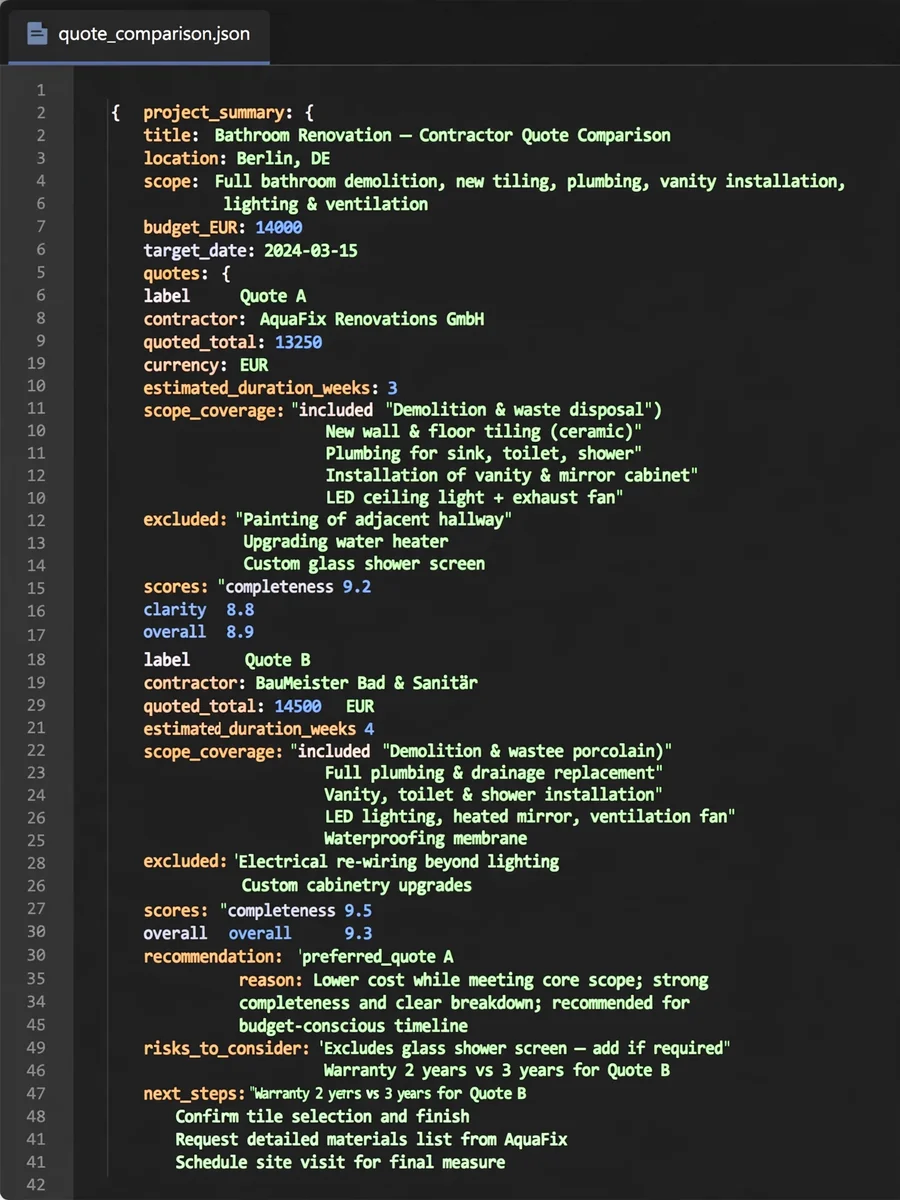Click 'Upgrading water heater' line
900x1200 pixels.
(x=345, y=541)
